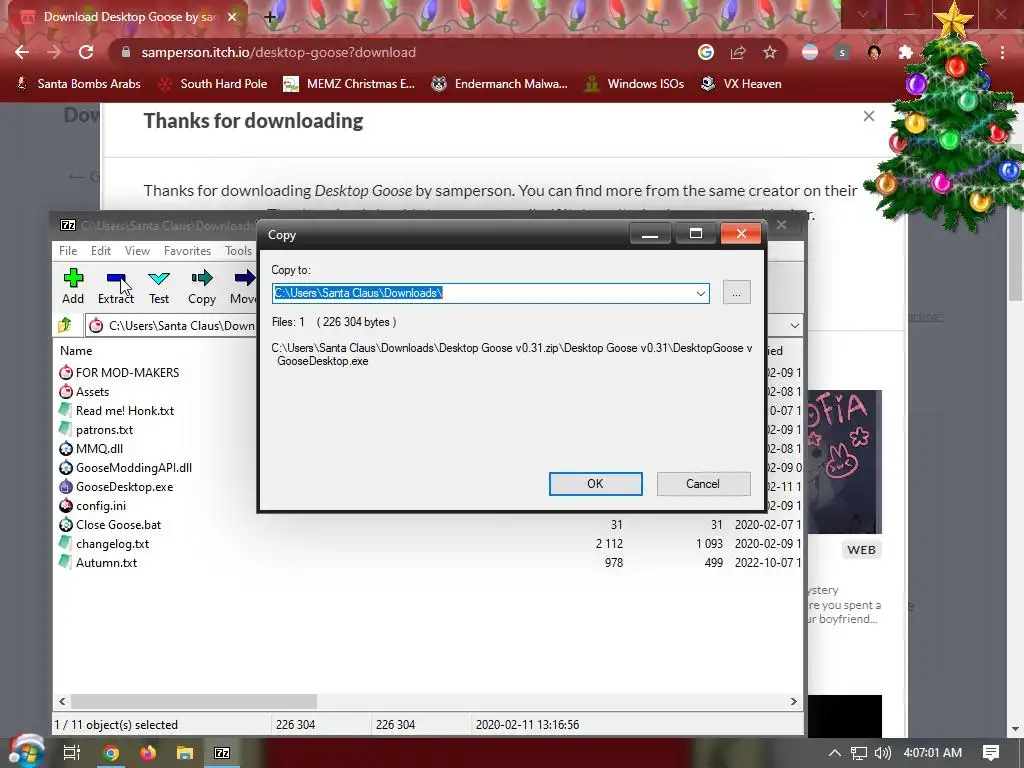
Task: Click the browser Back arrow
Action: coord(22,52)
